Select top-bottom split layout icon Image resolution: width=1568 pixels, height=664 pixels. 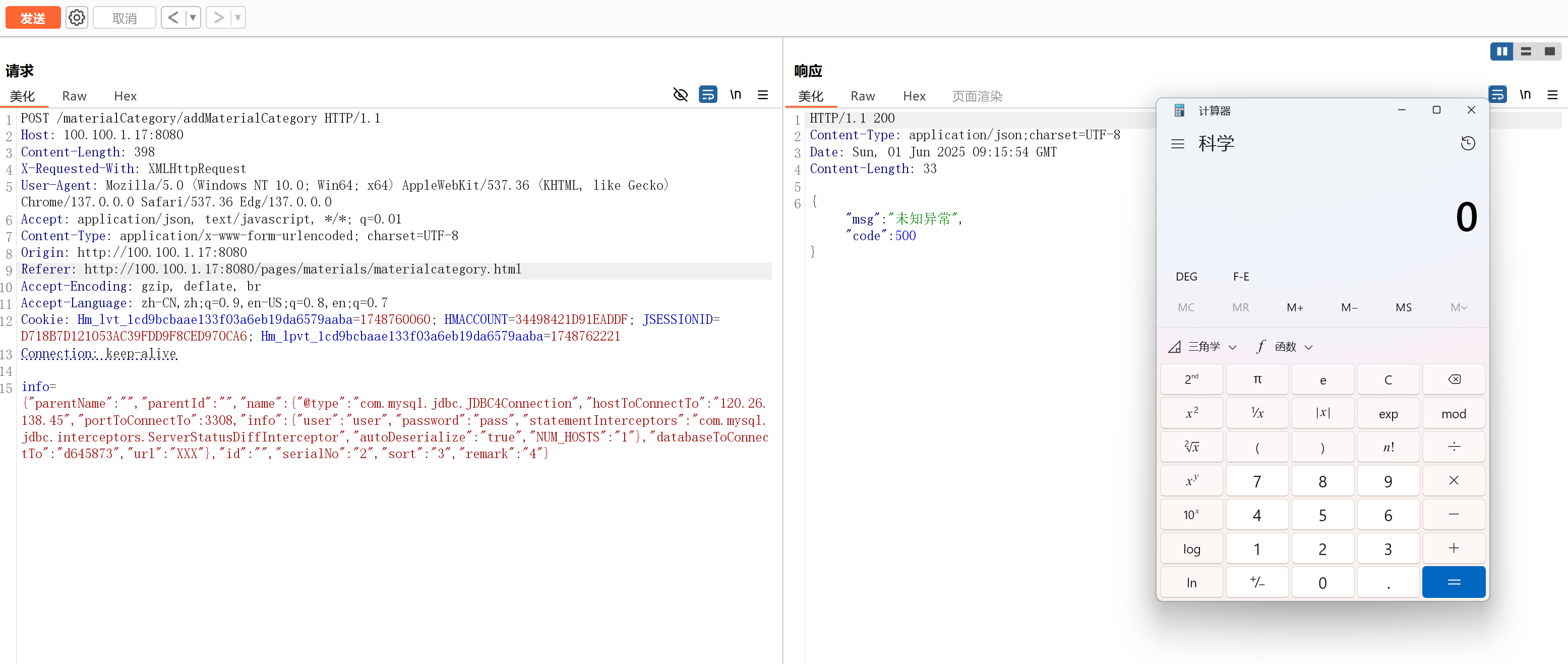click(x=1525, y=52)
